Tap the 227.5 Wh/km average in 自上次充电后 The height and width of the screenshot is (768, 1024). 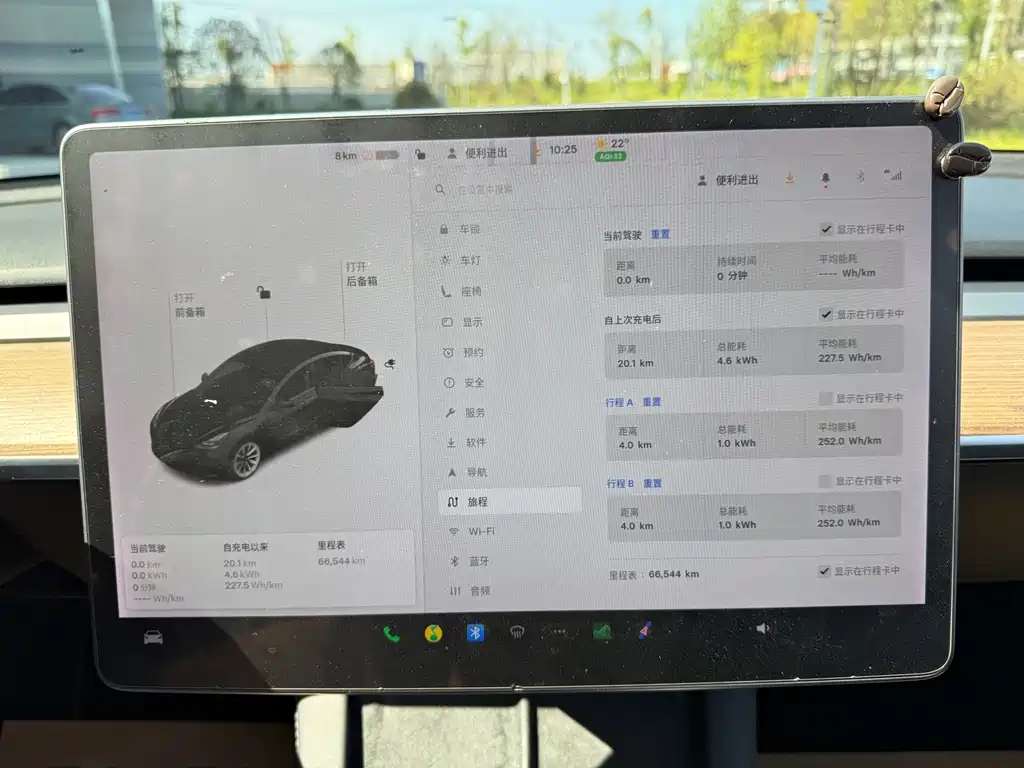pos(850,358)
